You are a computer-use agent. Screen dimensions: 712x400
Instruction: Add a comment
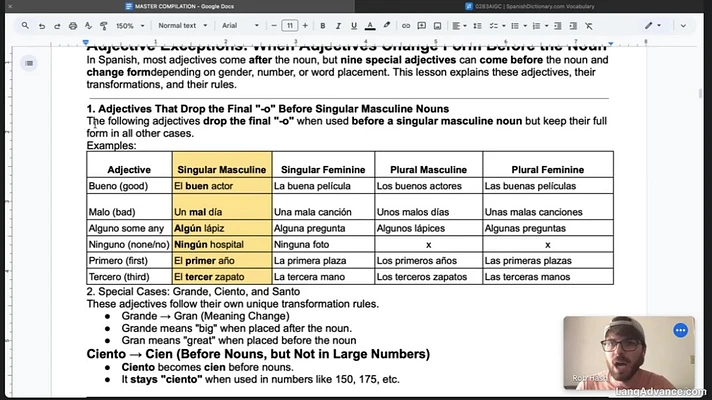coord(421,26)
